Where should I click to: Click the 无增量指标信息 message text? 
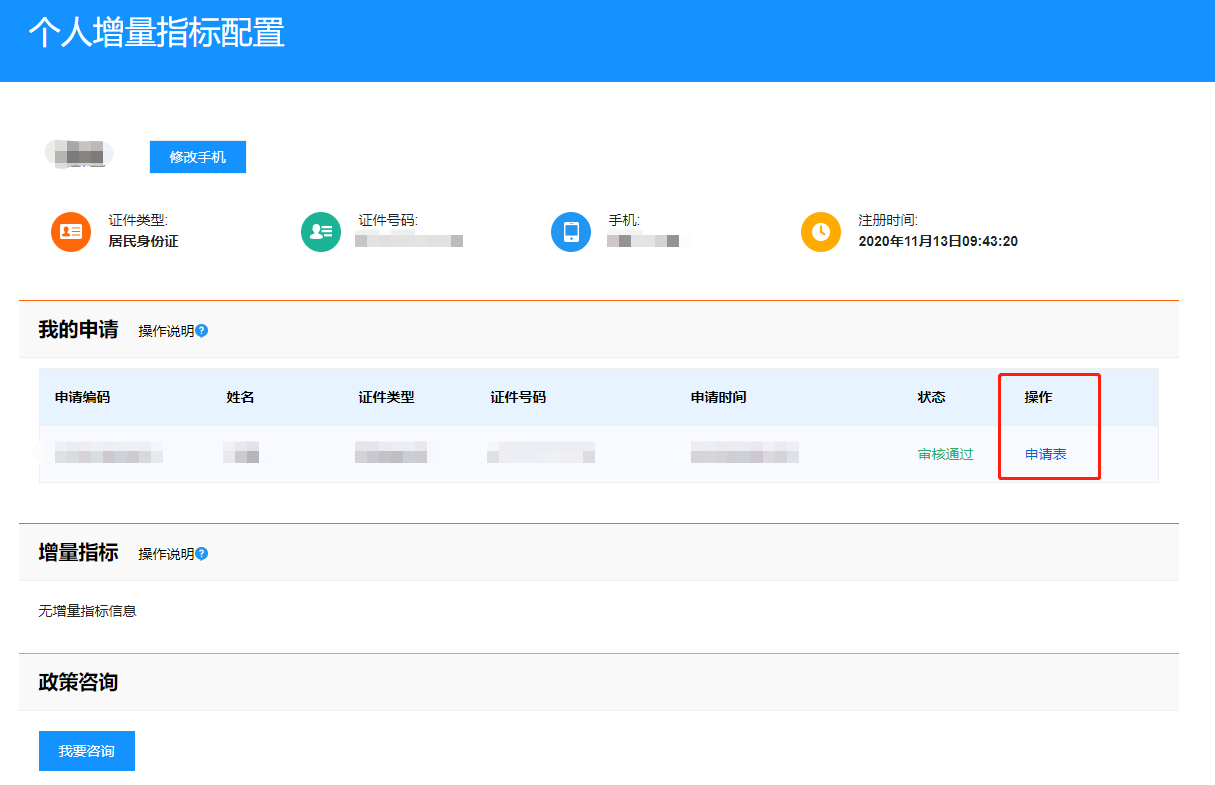pos(87,611)
